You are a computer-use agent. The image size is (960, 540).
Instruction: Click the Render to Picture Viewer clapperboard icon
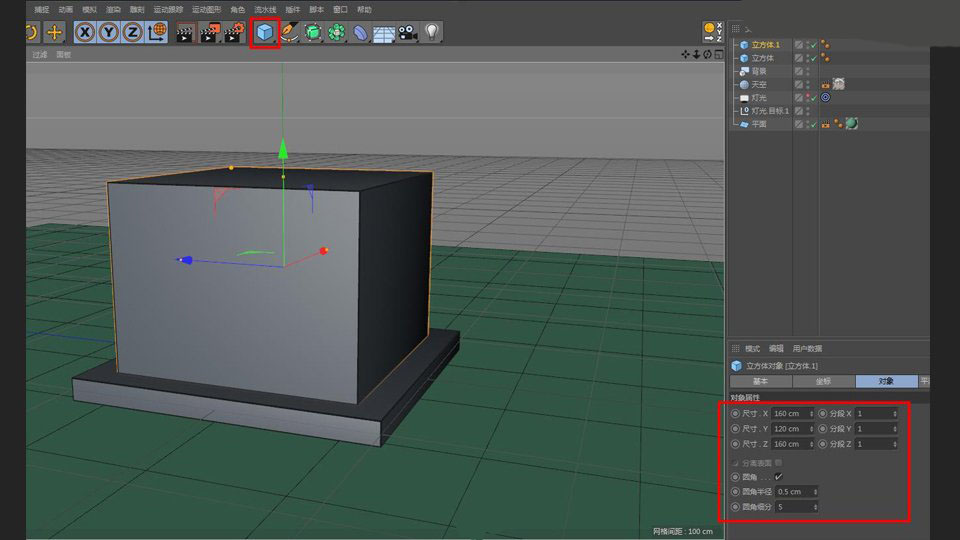coord(210,33)
